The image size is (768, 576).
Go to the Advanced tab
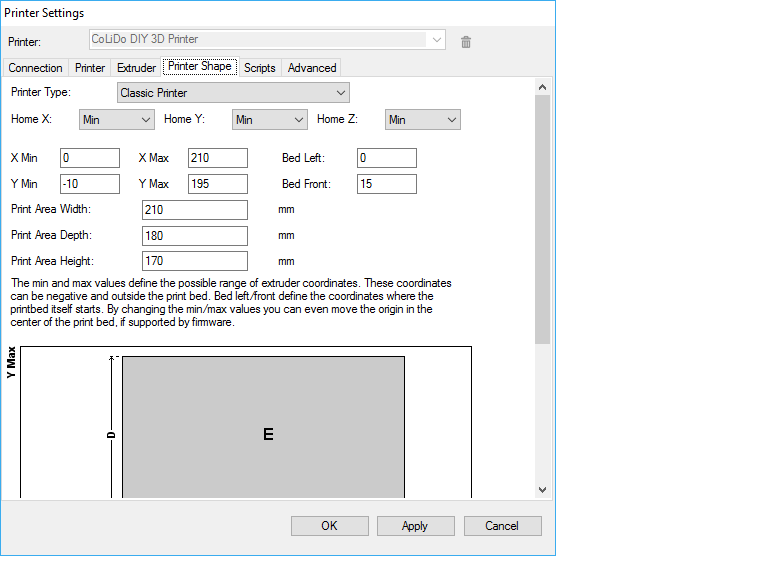coord(312,68)
